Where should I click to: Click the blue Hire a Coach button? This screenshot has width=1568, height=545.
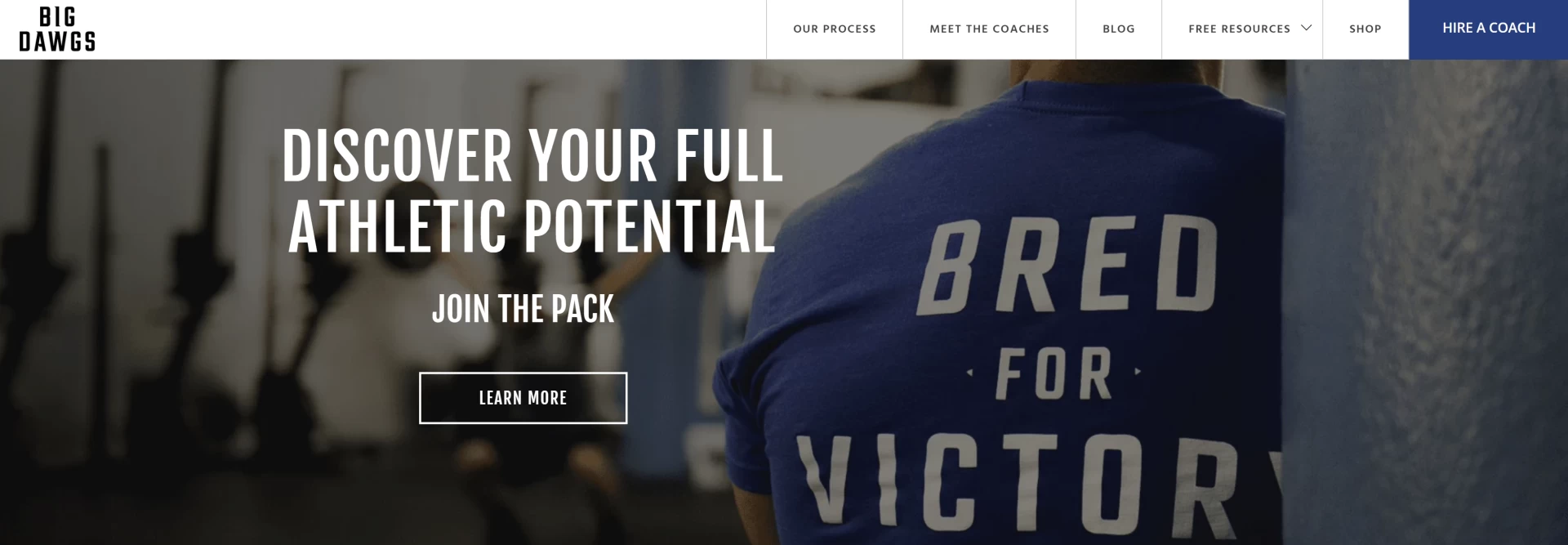click(1488, 29)
